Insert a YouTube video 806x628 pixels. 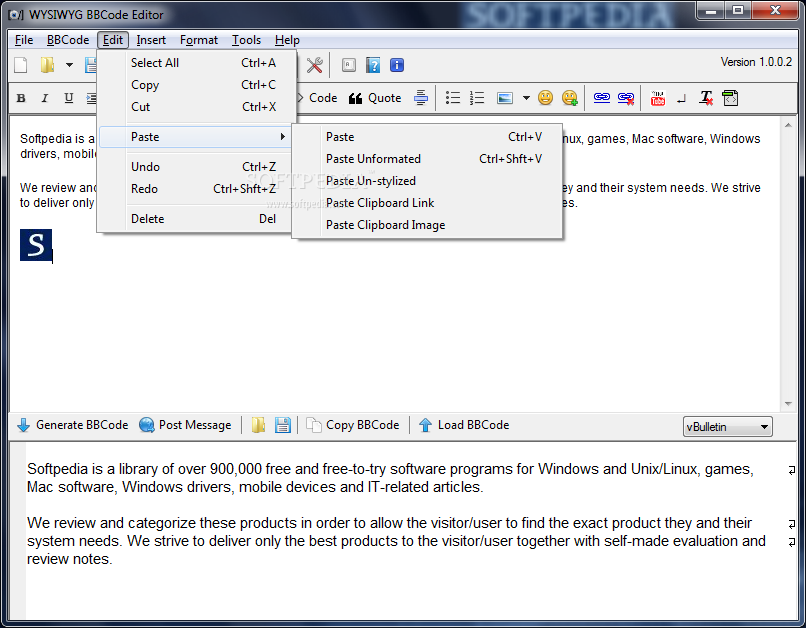(x=657, y=98)
